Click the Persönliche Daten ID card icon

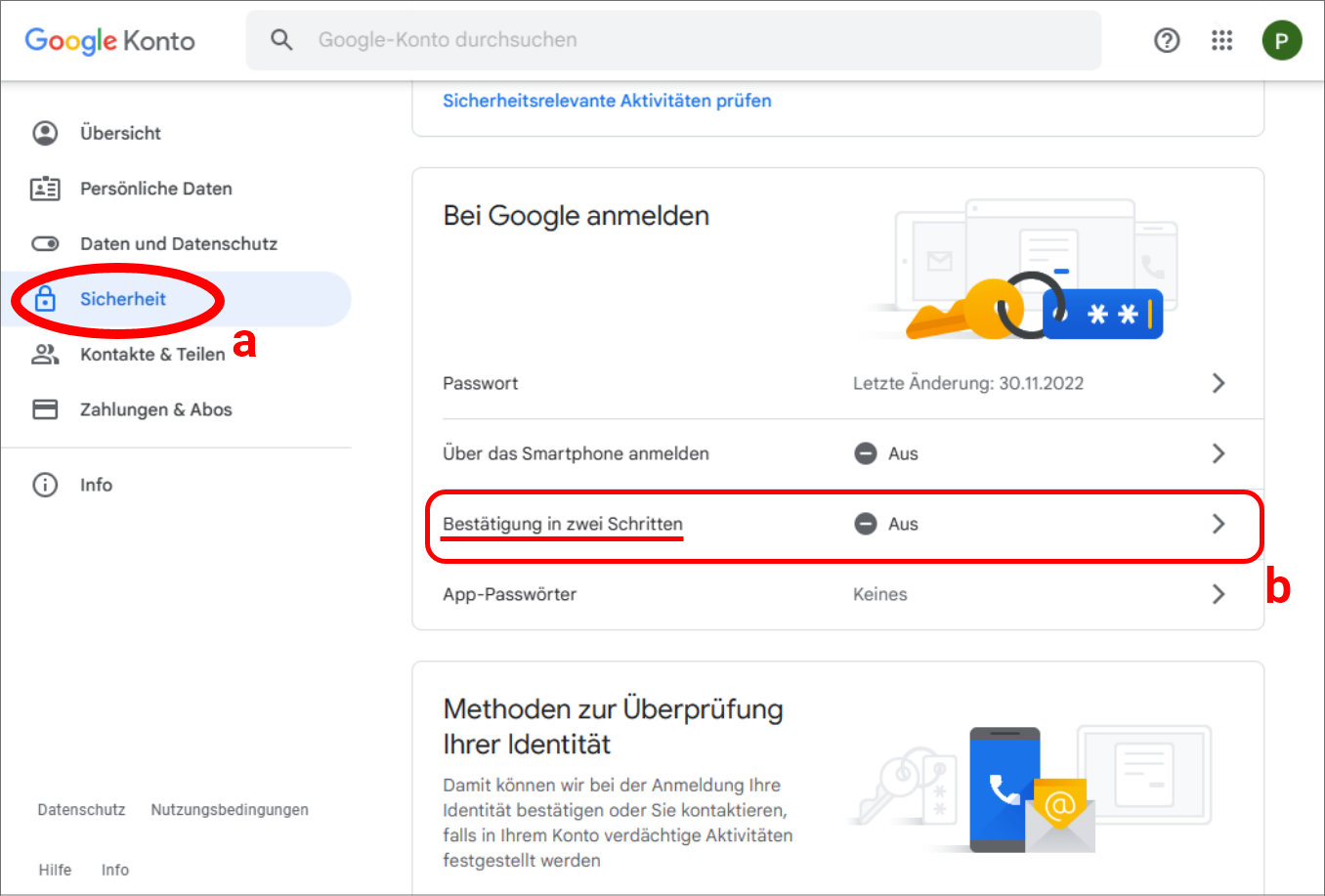point(45,189)
